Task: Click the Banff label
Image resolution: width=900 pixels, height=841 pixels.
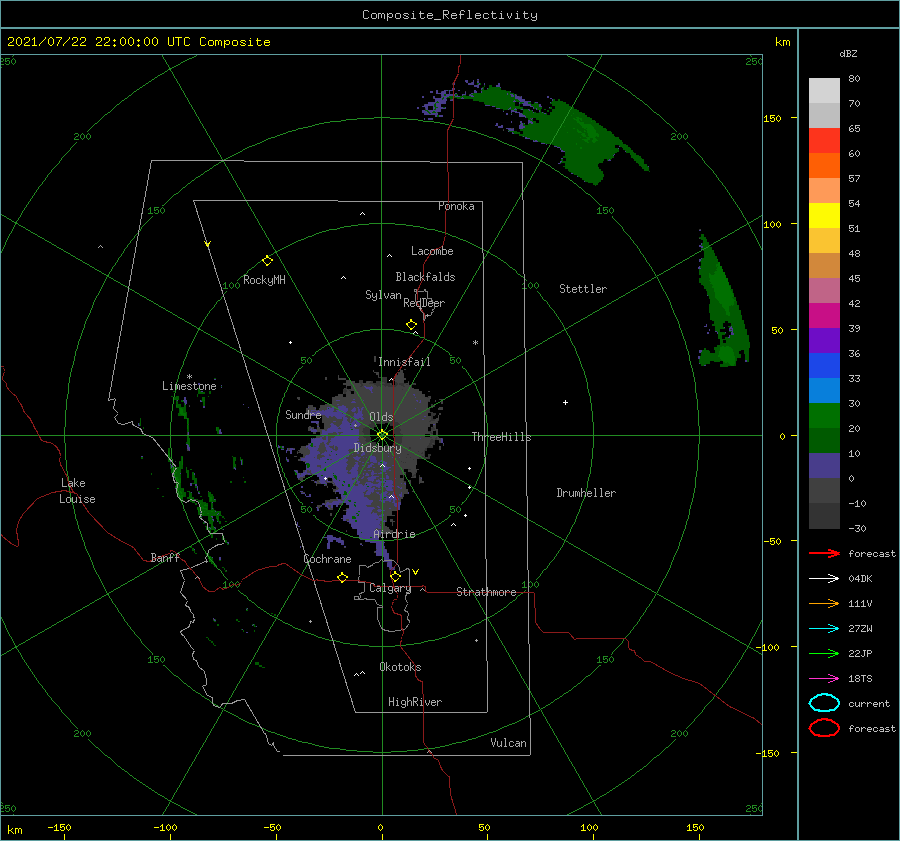Action: click(165, 557)
